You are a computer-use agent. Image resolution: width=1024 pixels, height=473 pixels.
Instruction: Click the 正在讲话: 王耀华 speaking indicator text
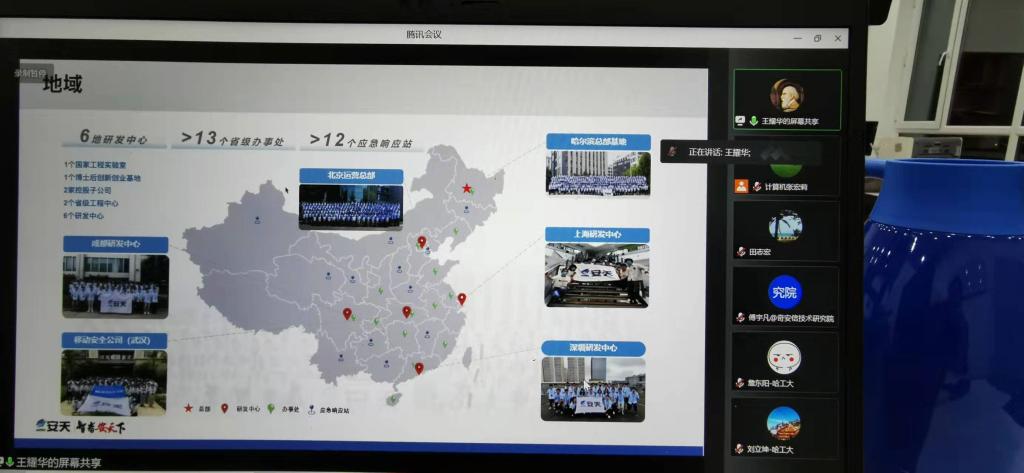[x=719, y=152]
